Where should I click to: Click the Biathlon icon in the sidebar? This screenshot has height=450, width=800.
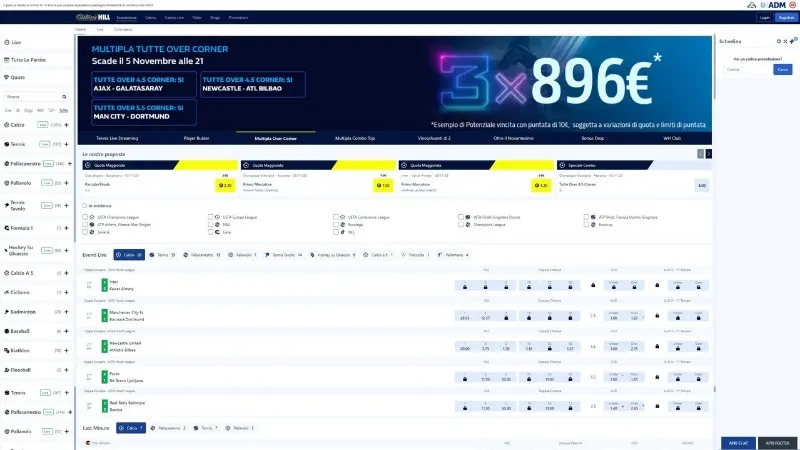pos(7,351)
